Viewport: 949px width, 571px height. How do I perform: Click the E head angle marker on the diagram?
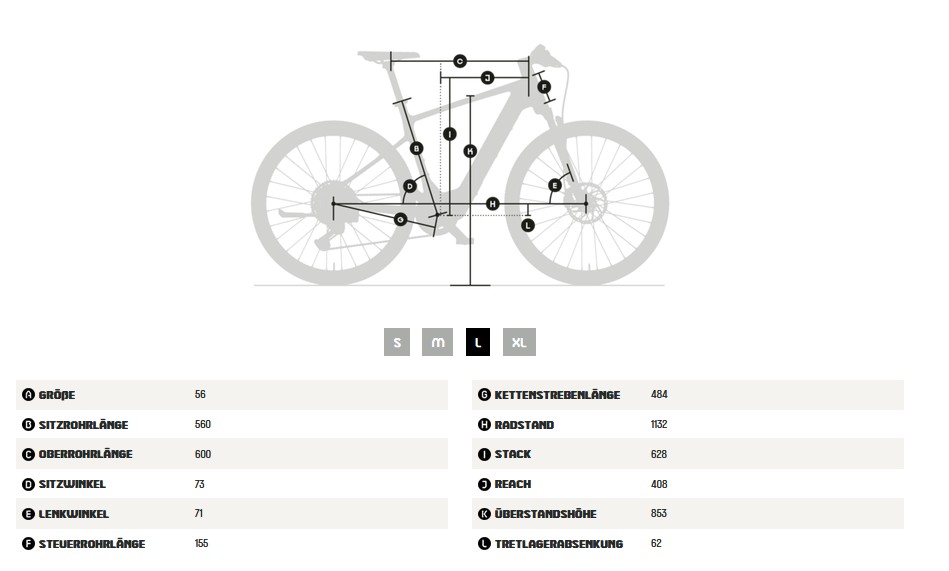point(554,185)
